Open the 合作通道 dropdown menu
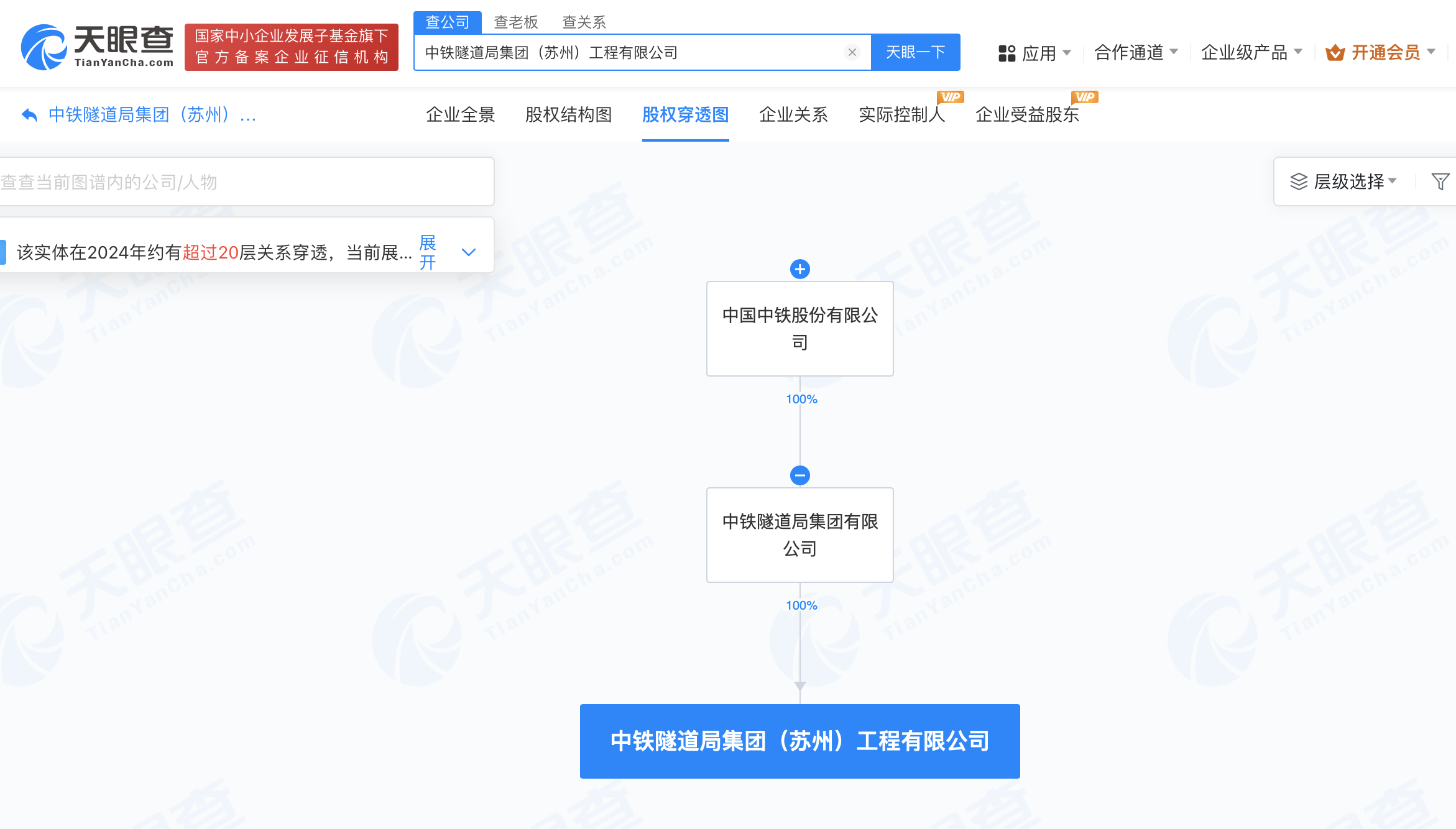This screenshot has width=1456, height=829. click(x=1136, y=53)
